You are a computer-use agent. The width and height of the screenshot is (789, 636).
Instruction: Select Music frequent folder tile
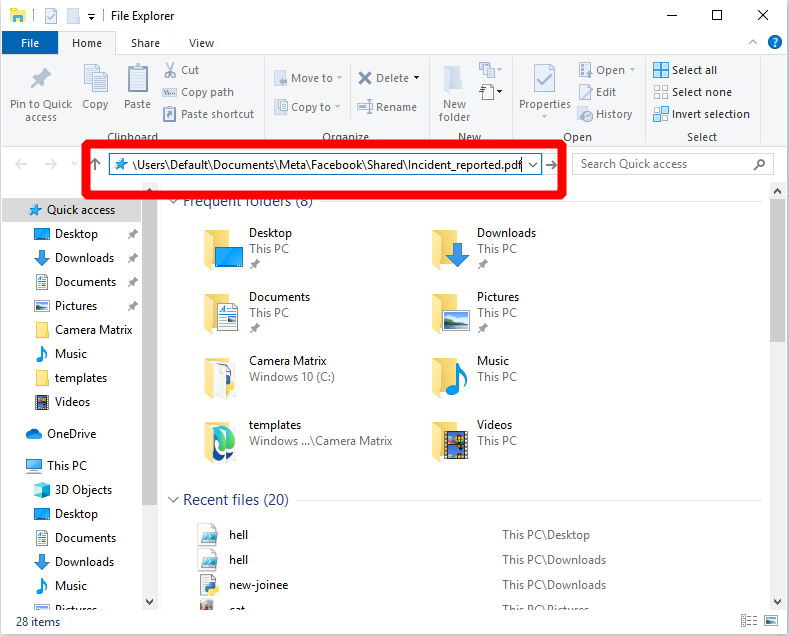click(x=475, y=376)
